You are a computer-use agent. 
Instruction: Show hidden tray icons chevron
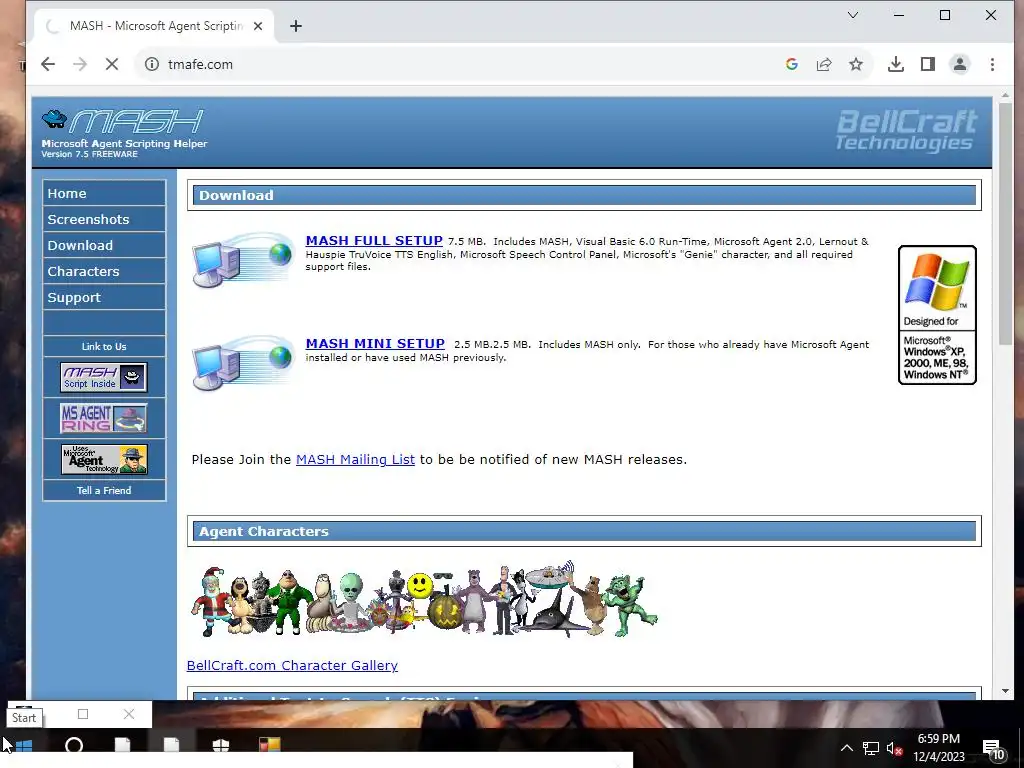coord(846,748)
